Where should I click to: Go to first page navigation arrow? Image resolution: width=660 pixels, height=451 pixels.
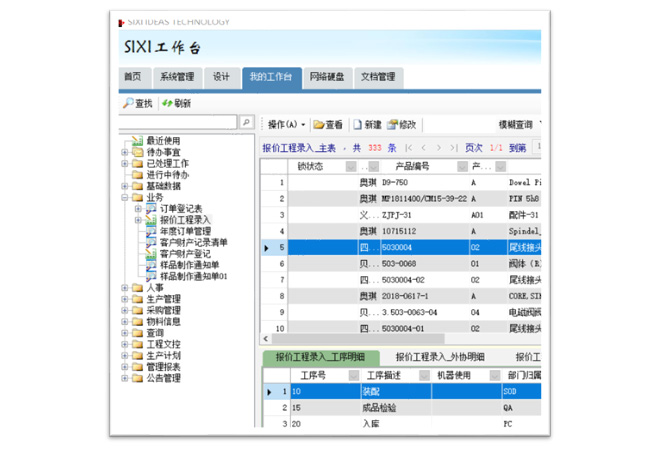click(x=408, y=148)
